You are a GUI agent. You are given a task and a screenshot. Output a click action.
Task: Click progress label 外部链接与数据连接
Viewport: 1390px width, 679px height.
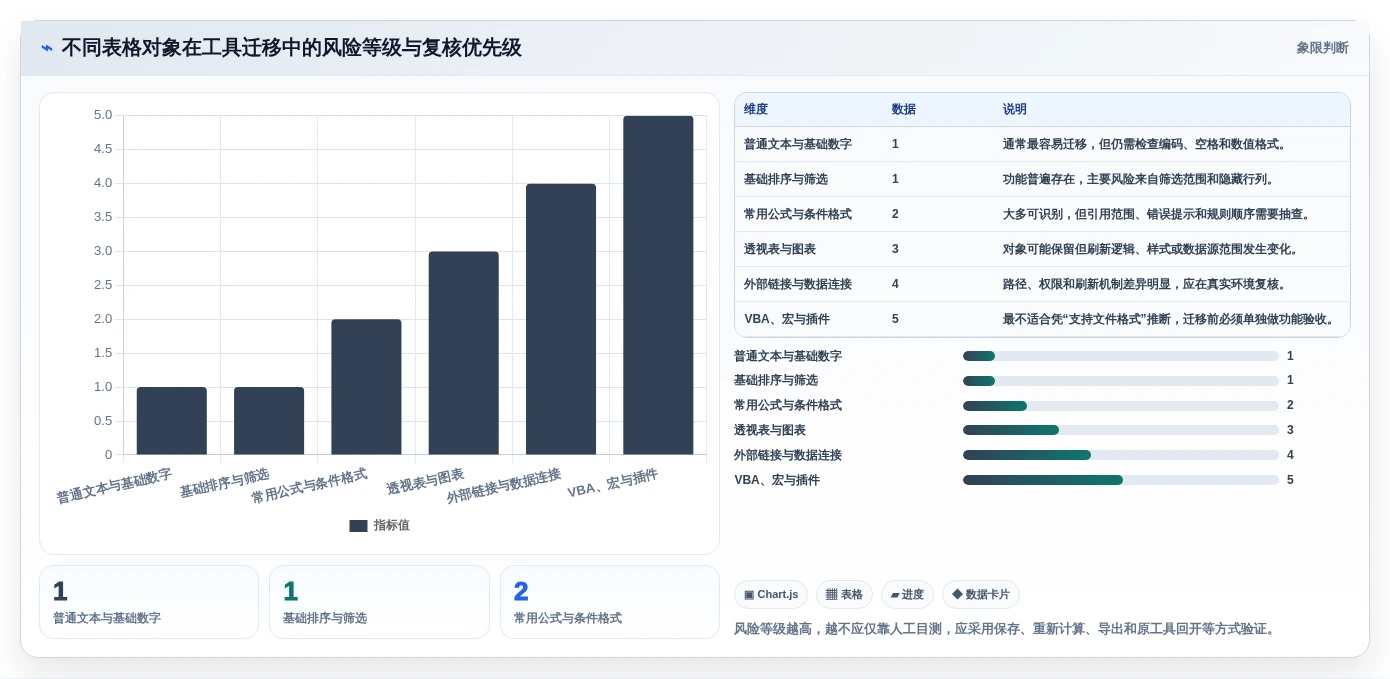coord(788,455)
